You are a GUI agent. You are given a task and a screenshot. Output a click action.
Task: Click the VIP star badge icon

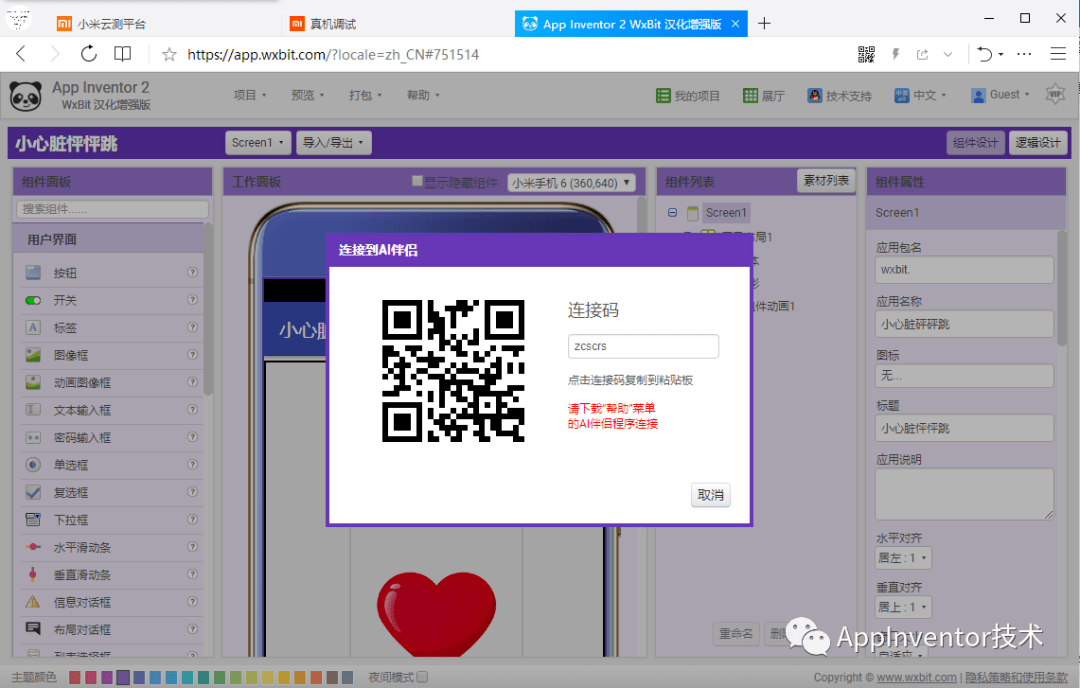[x=1055, y=94]
